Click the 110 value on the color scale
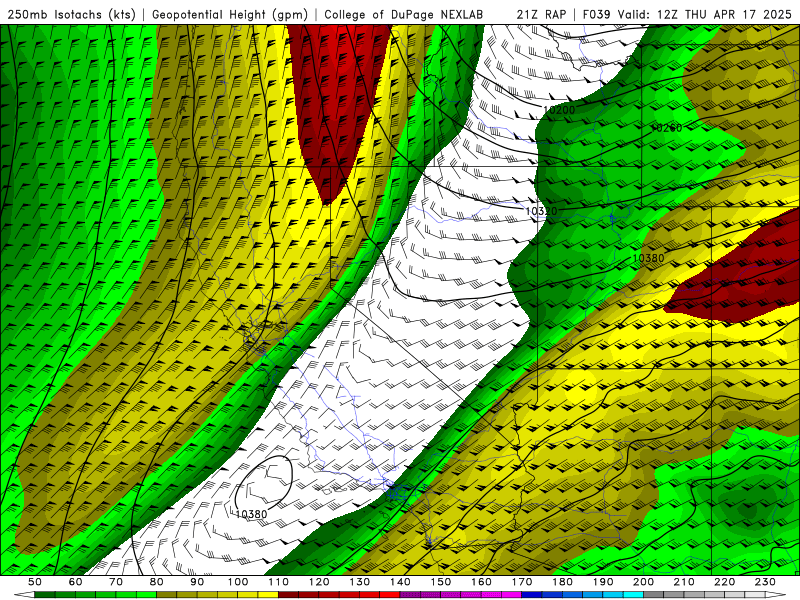 (279, 582)
